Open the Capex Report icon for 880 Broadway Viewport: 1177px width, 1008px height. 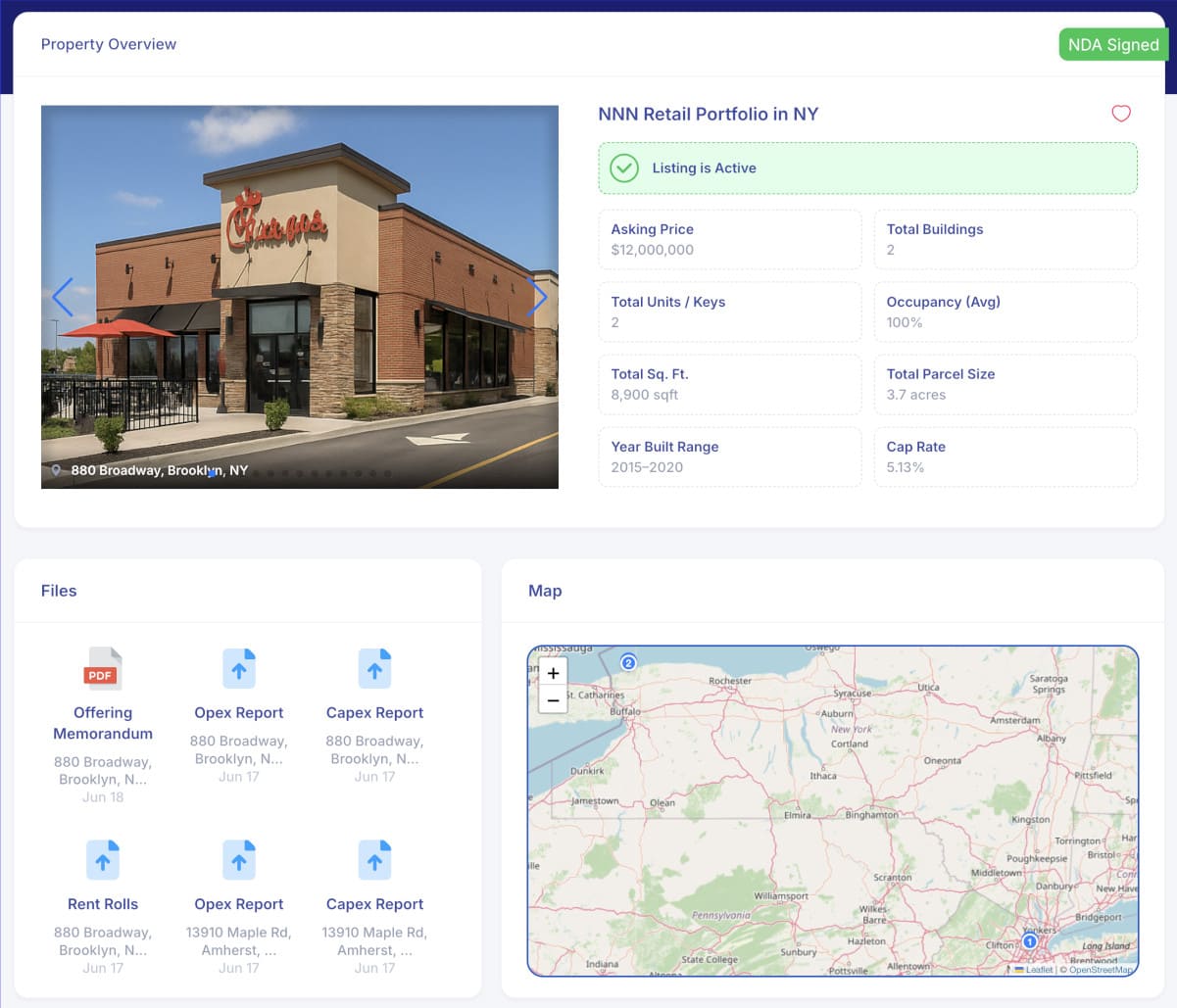coord(374,669)
